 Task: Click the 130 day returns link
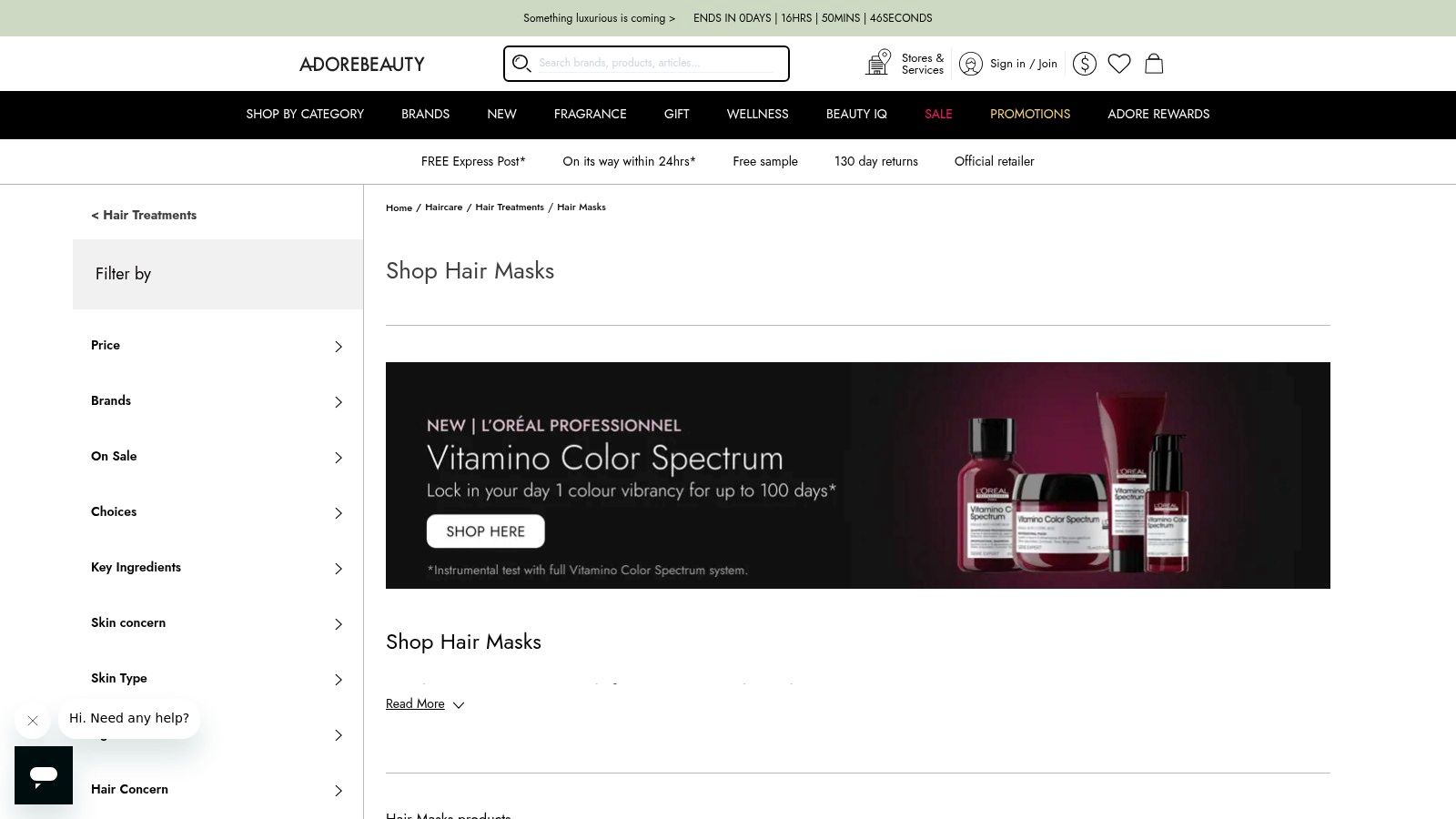[x=876, y=162]
